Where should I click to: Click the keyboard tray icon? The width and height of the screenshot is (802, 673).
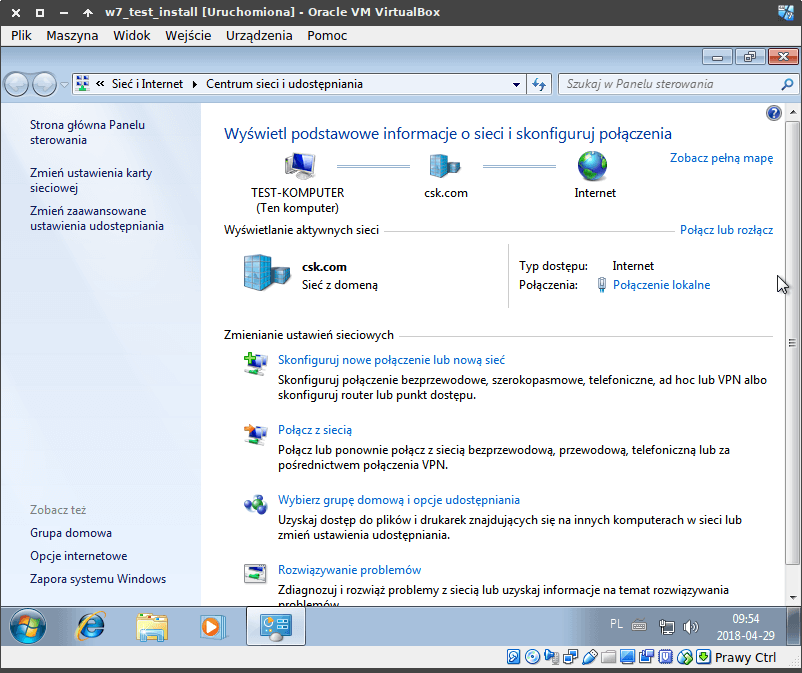tap(639, 625)
